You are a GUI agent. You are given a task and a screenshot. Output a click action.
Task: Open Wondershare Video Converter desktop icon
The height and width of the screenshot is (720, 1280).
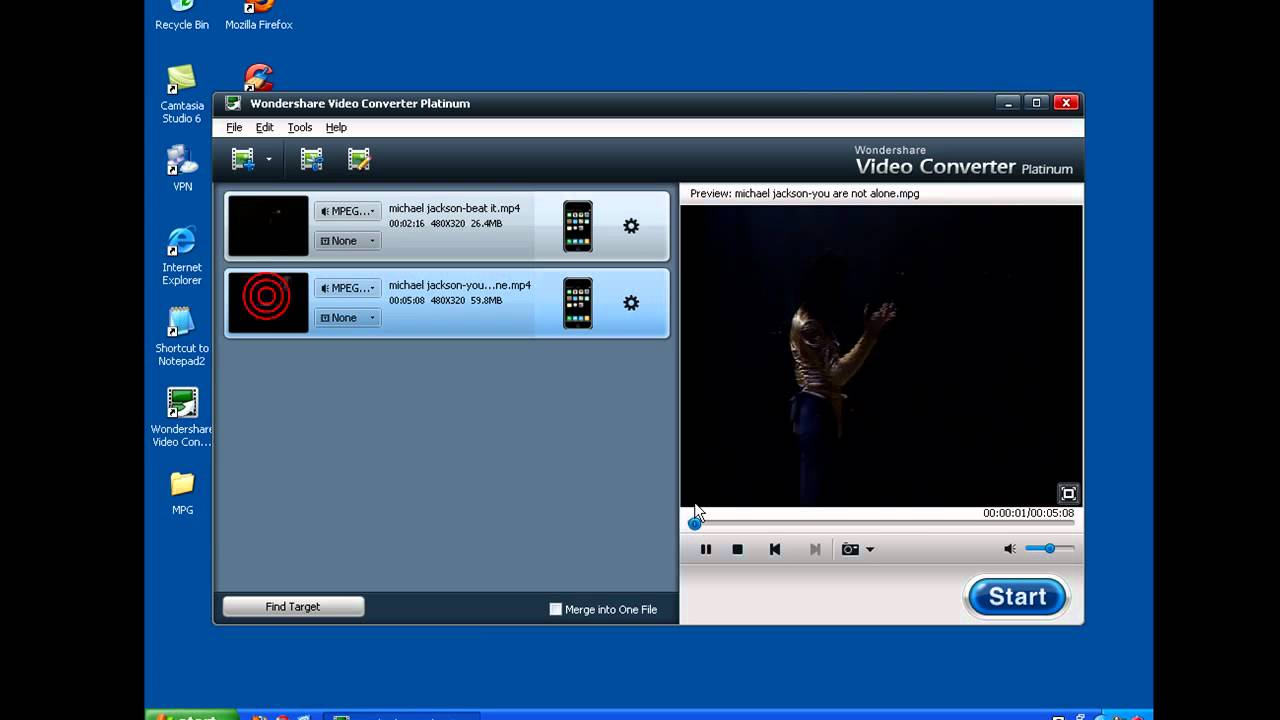pyautogui.click(x=182, y=417)
